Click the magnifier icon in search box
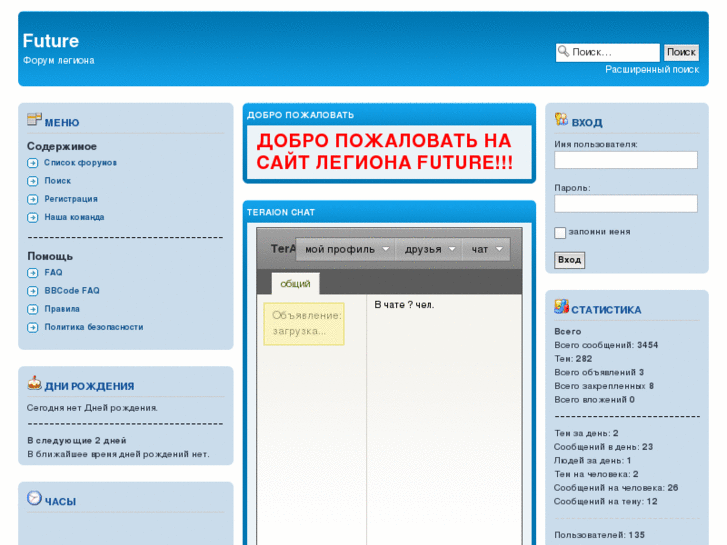Image resolution: width=727 pixels, height=545 pixels. (x=563, y=51)
